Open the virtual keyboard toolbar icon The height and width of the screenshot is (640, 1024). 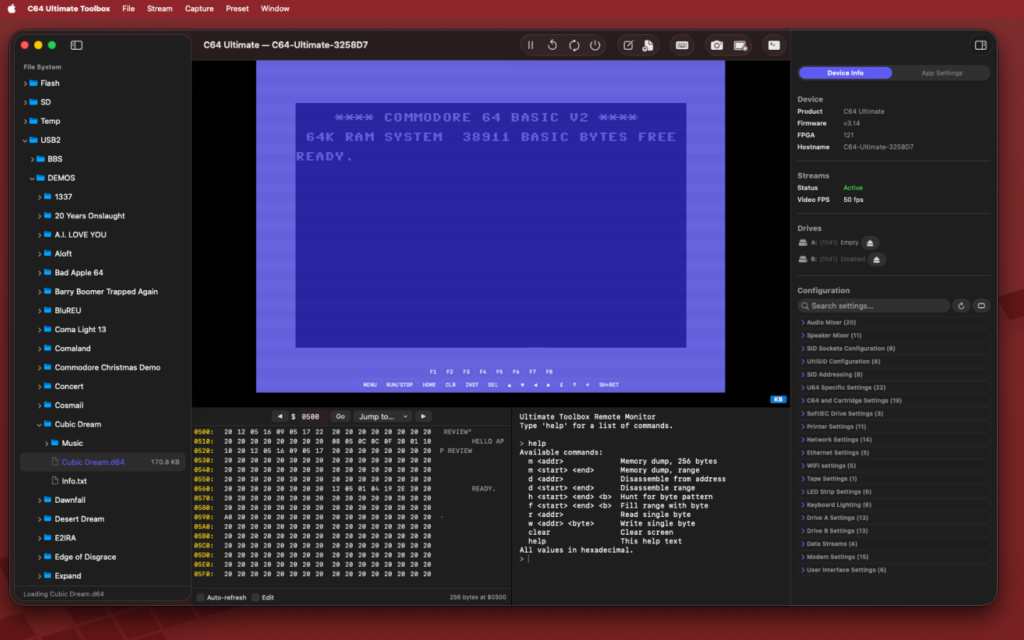point(682,45)
